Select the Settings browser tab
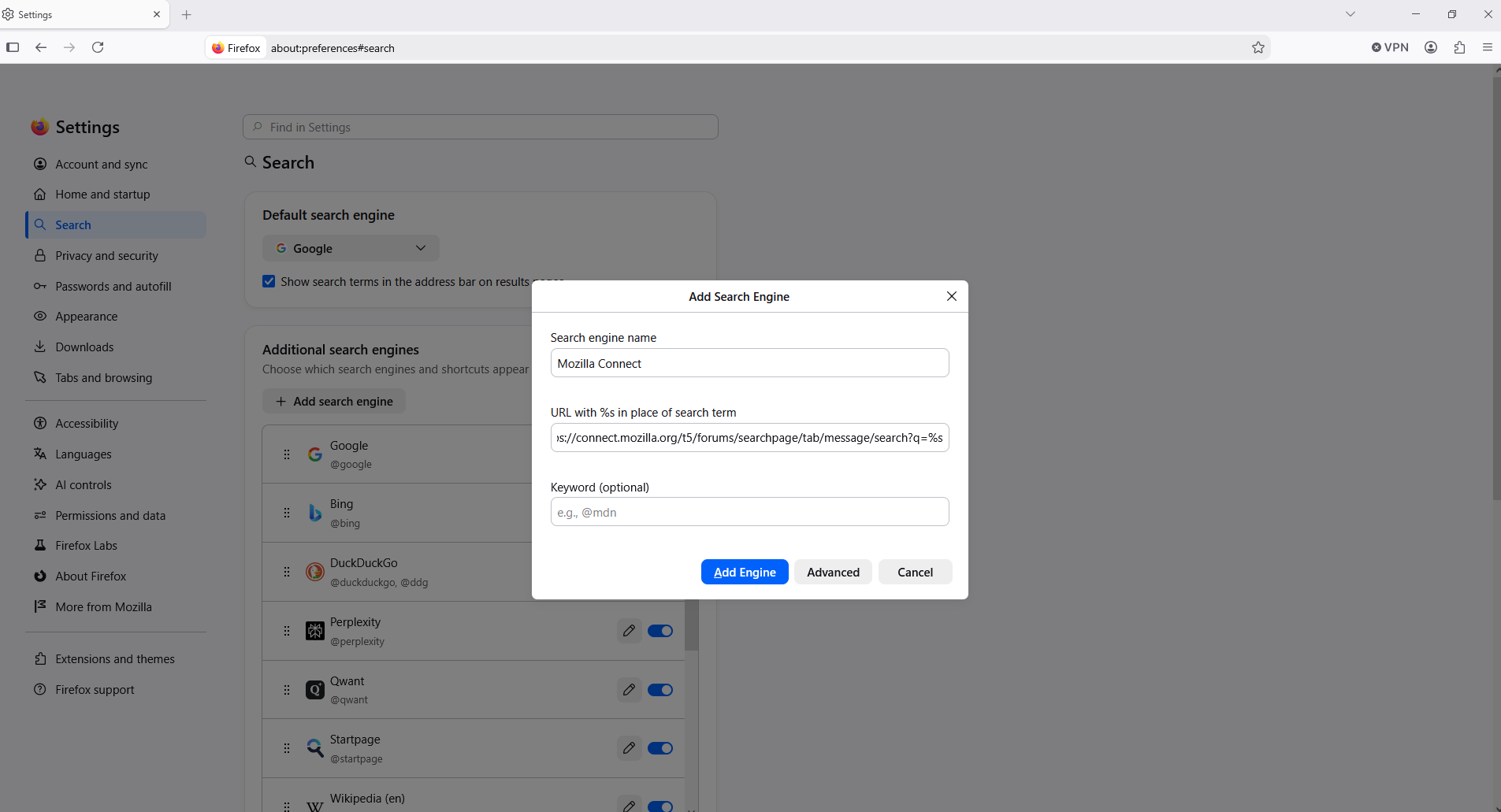The width and height of the screenshot is (1501, 812). click(84, 14)
